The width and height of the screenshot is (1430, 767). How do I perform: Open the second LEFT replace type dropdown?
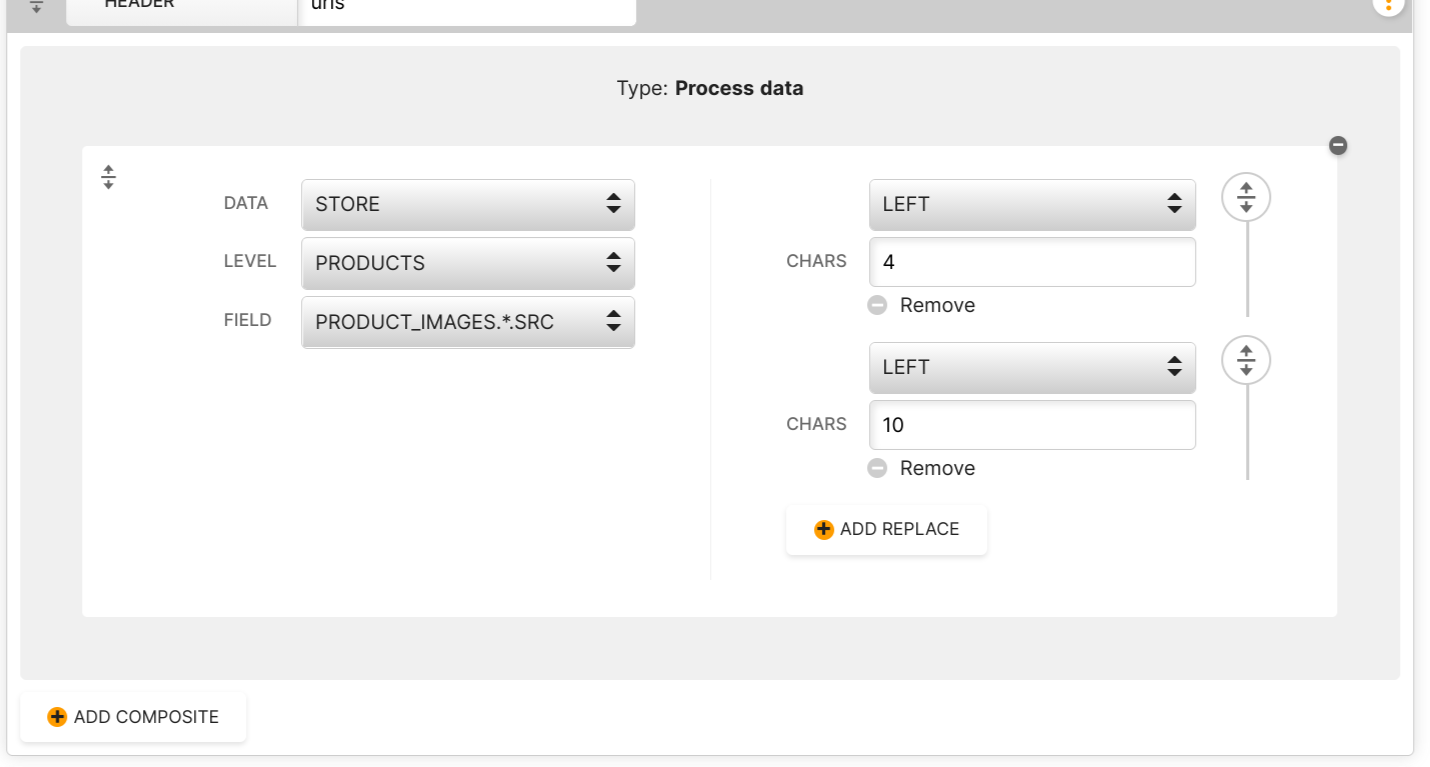(x=1032, y=367)
